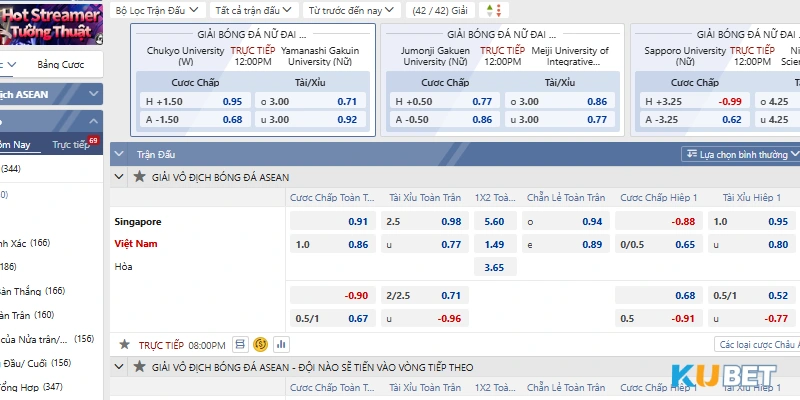Click the star icon beside GIẢI VÔ ĐỊCH BÓNG ĐÁ ASEAN
Viewport: 800px width, 400px height.
pyautogui.click(x=139, y=177)
